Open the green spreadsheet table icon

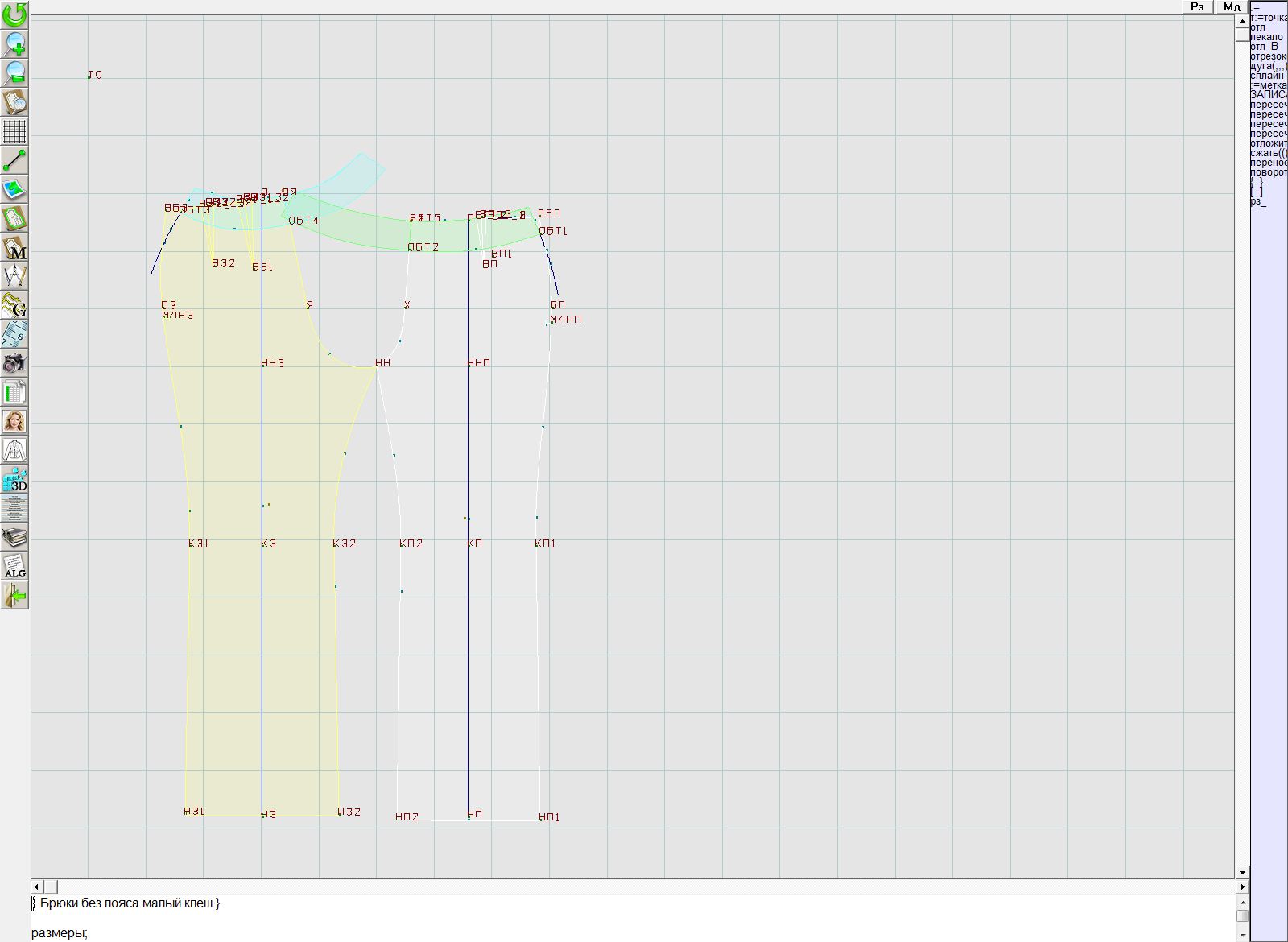pyautogui.click(x=14, y=392)
